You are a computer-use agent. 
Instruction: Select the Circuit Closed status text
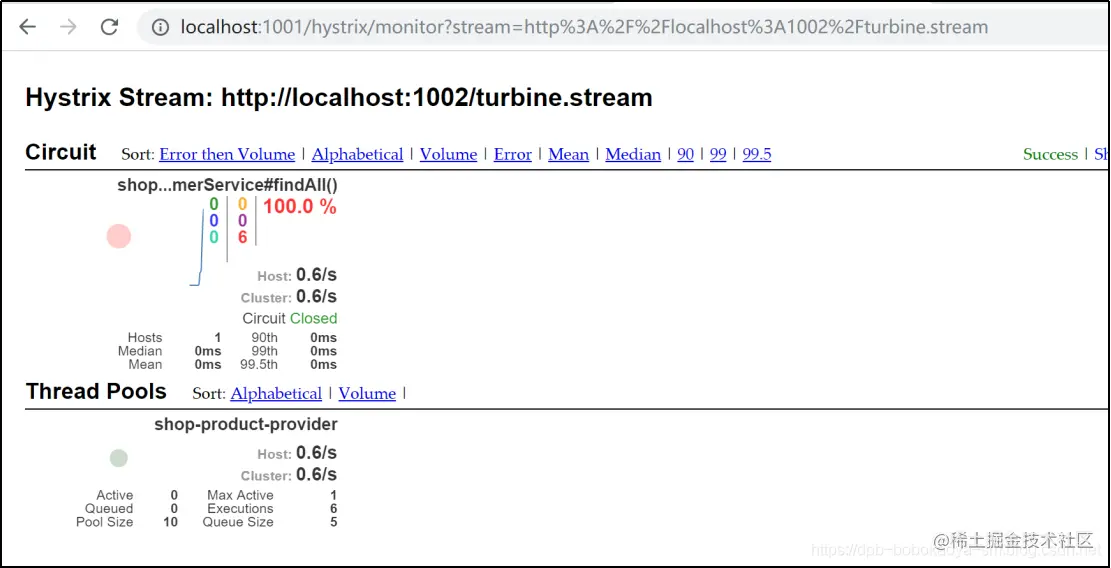point(290,318)
